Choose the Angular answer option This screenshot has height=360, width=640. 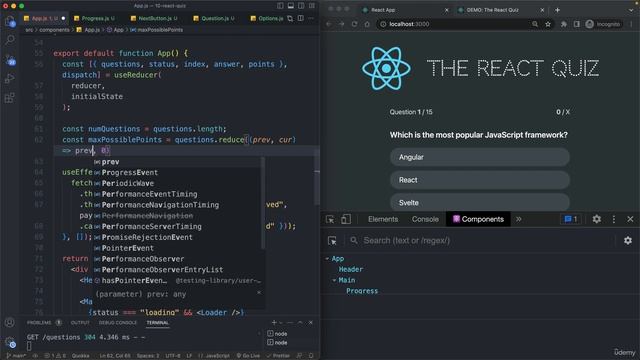(x=480, y=157)
